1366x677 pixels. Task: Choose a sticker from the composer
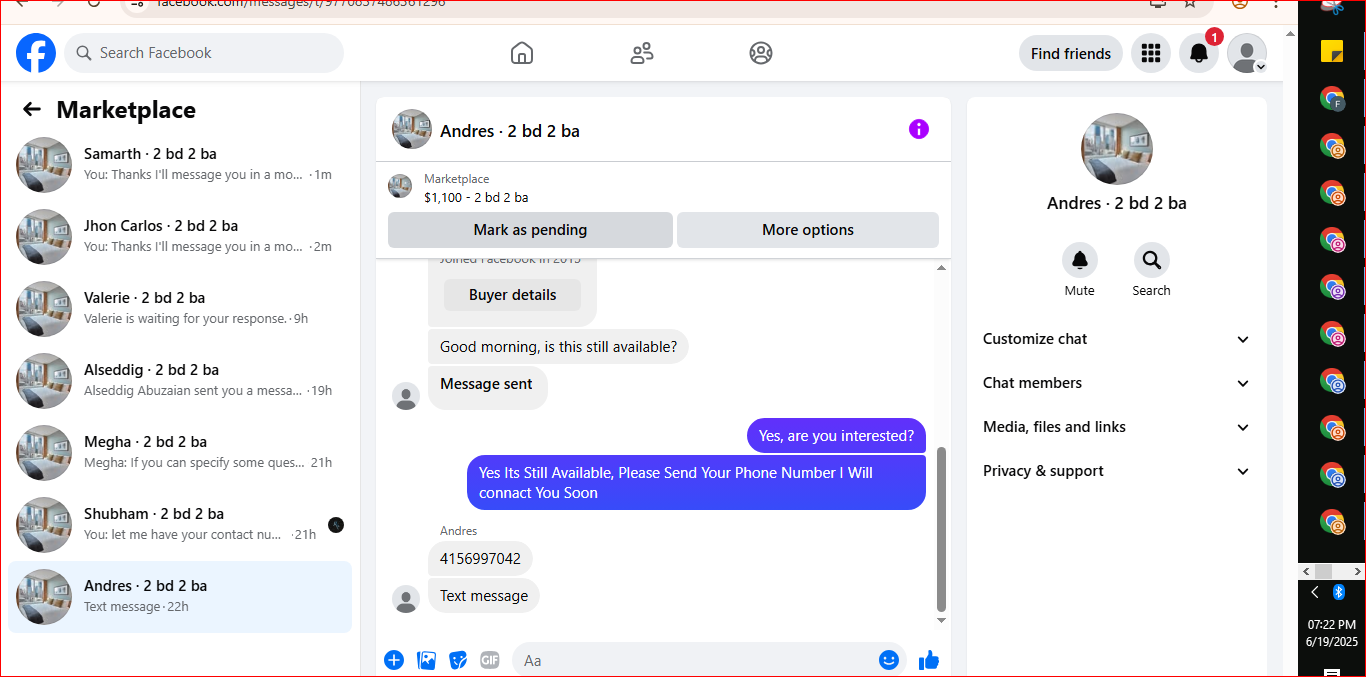[458, 660]
